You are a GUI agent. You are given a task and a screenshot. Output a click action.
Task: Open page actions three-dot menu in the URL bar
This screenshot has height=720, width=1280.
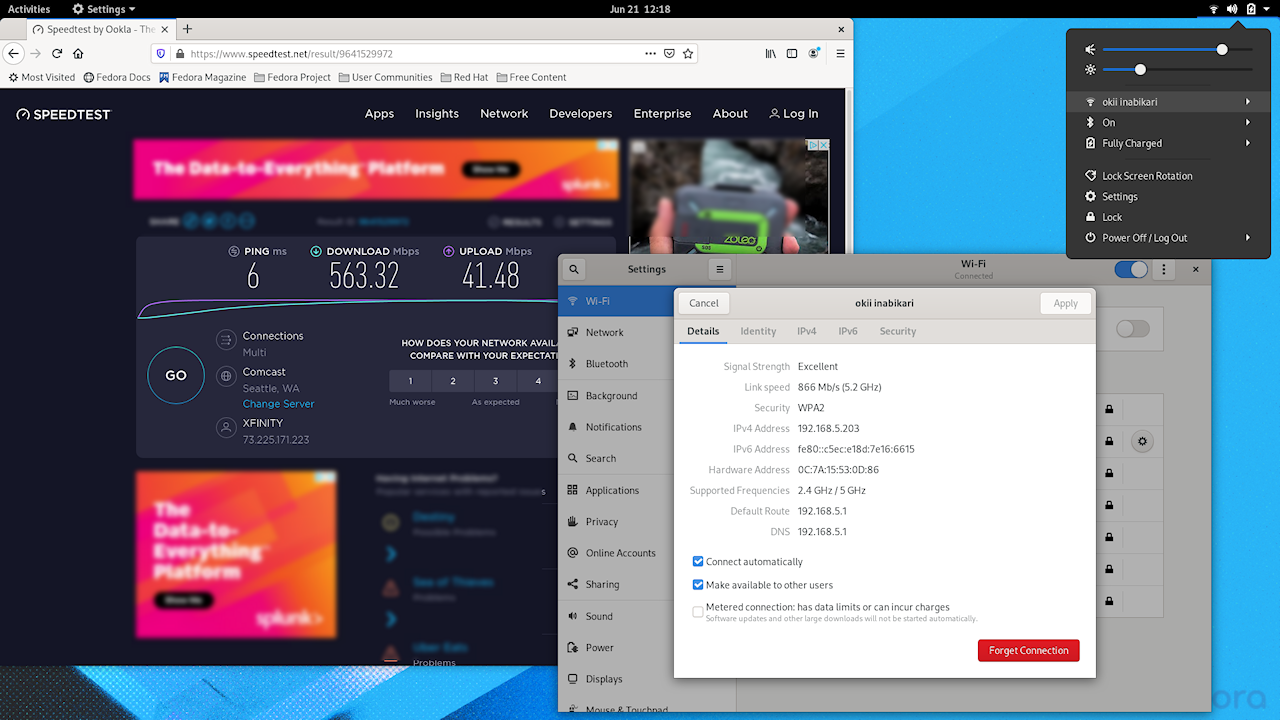tap(650, 53)
